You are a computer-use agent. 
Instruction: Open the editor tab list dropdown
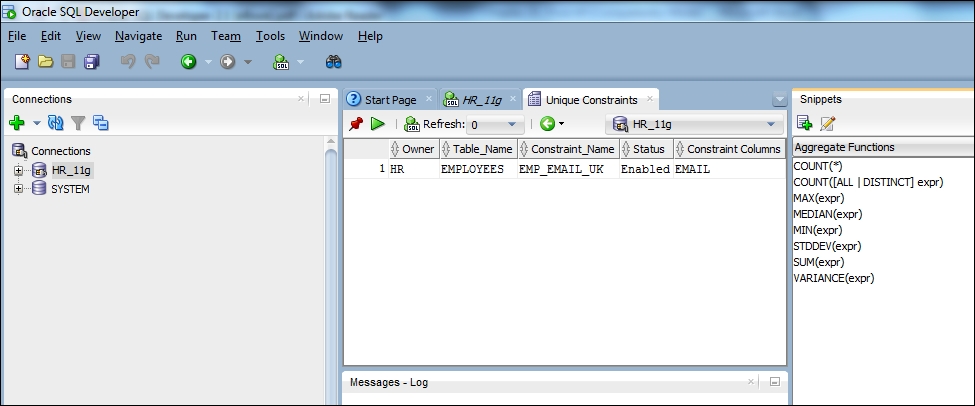tap(779, 99)
